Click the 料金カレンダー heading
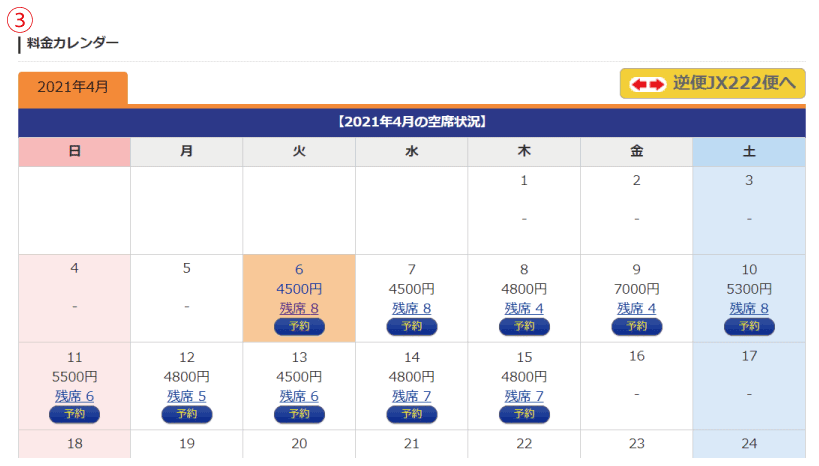Image resolution: width=819 pixels, height=466 pixels. (x=73, y=43)
